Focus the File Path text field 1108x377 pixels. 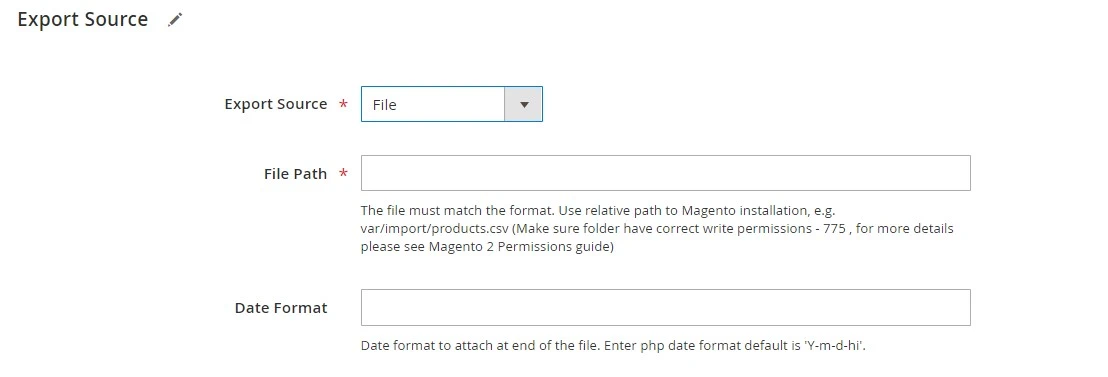[x=666, y=173]
